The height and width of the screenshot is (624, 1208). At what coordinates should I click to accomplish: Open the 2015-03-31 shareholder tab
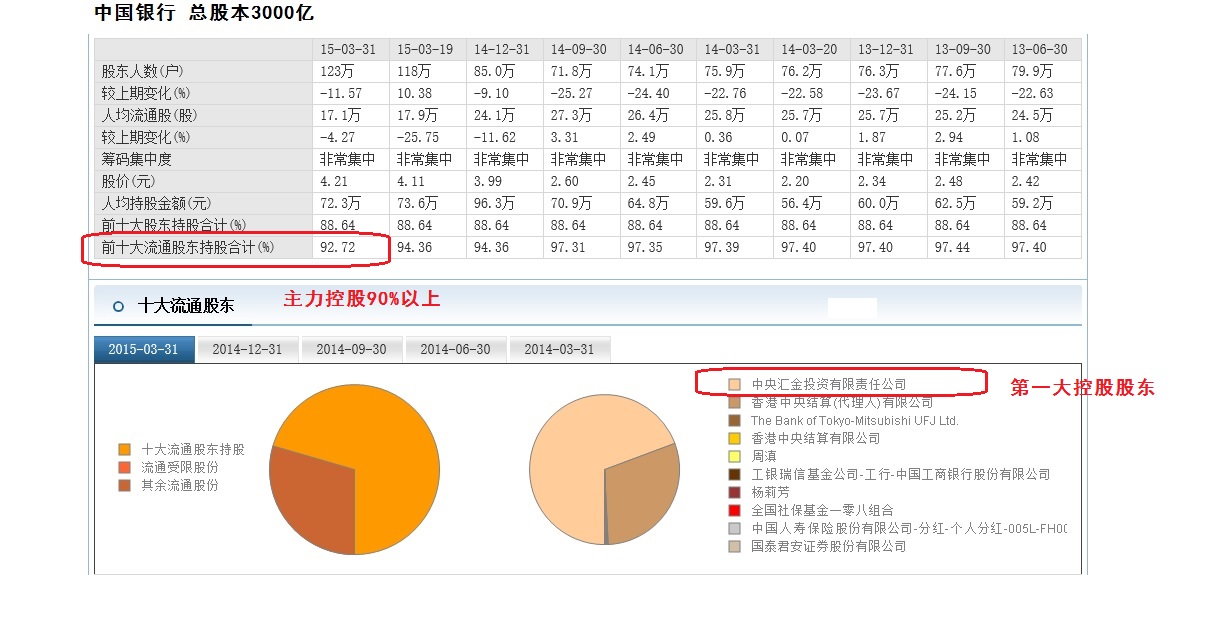point(144,350)
